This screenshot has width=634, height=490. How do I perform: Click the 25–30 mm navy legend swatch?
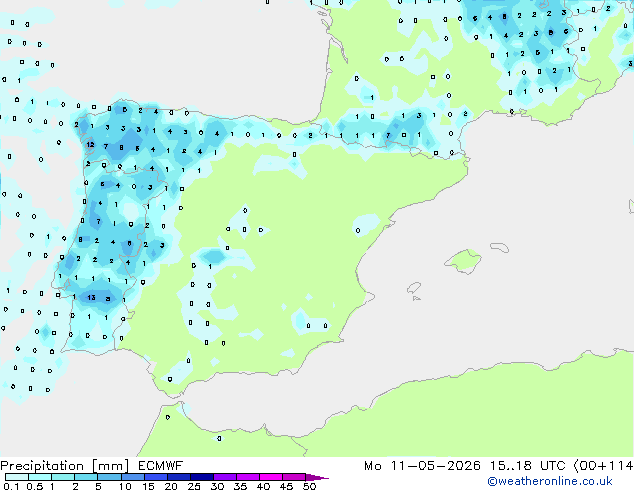point(202,477)
